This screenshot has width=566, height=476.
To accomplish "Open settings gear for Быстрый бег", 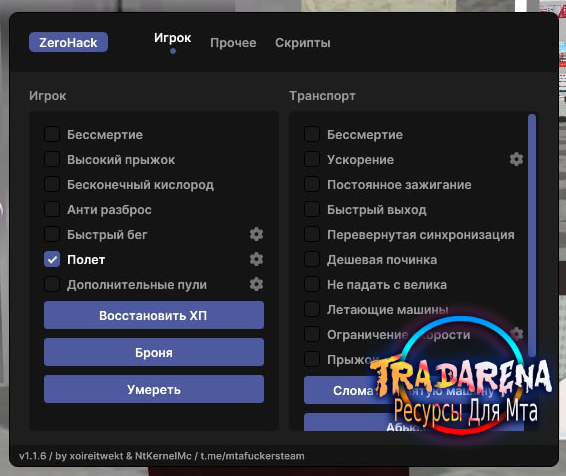I will [x=256, y=234].
